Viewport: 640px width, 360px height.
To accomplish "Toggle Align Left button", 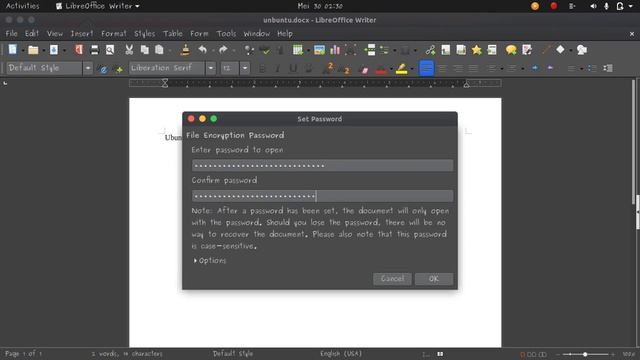I will [x=427, y=68].
